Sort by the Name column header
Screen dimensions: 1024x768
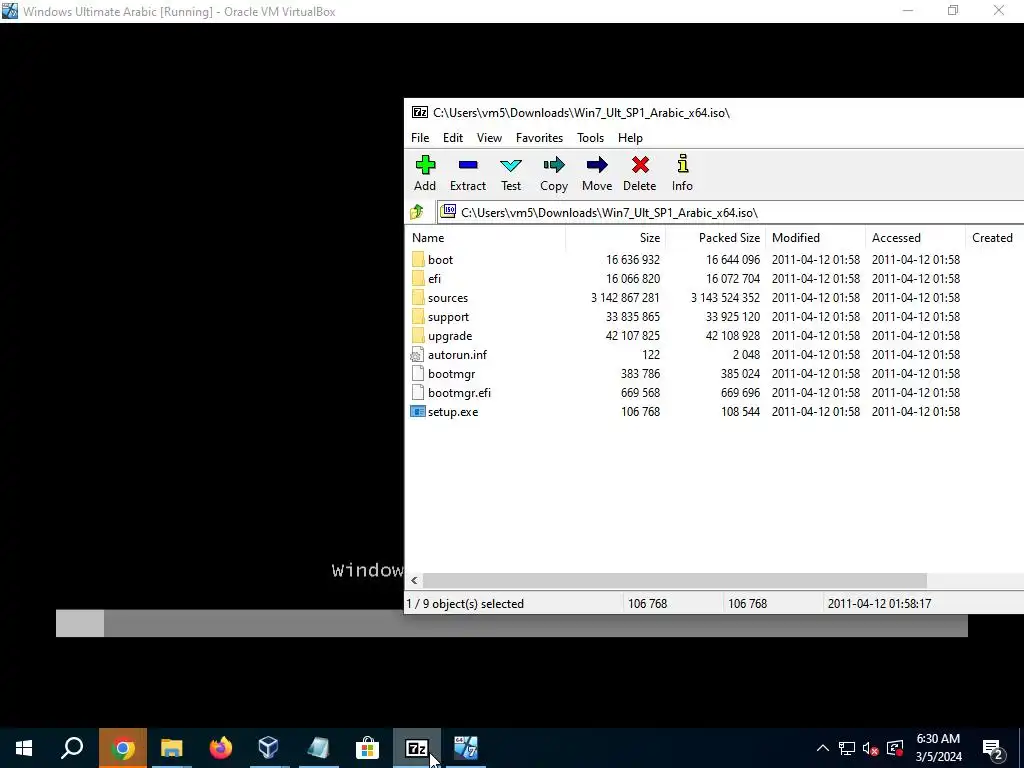[x=485, y=238]
